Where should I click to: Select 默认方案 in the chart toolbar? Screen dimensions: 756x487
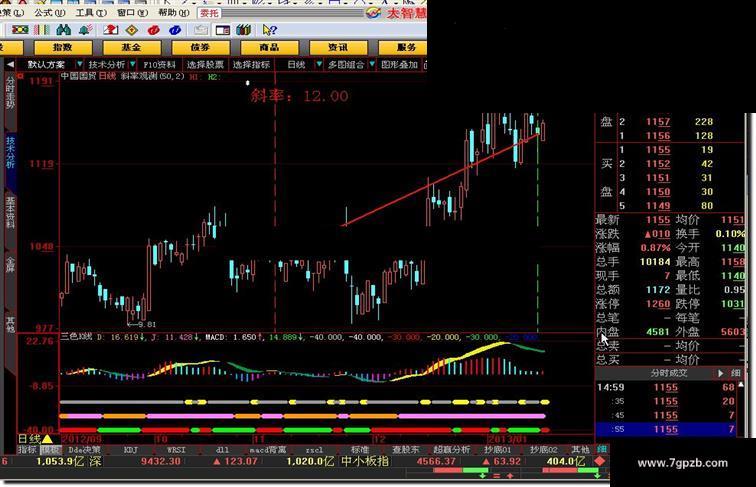coord(46,64)
